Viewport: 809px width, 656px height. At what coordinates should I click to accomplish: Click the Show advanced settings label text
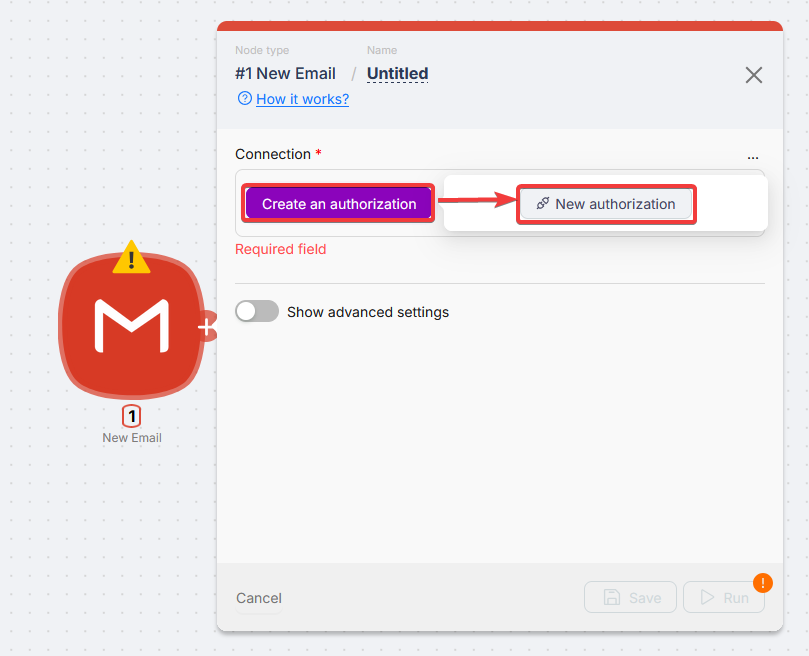coord(368,312)
